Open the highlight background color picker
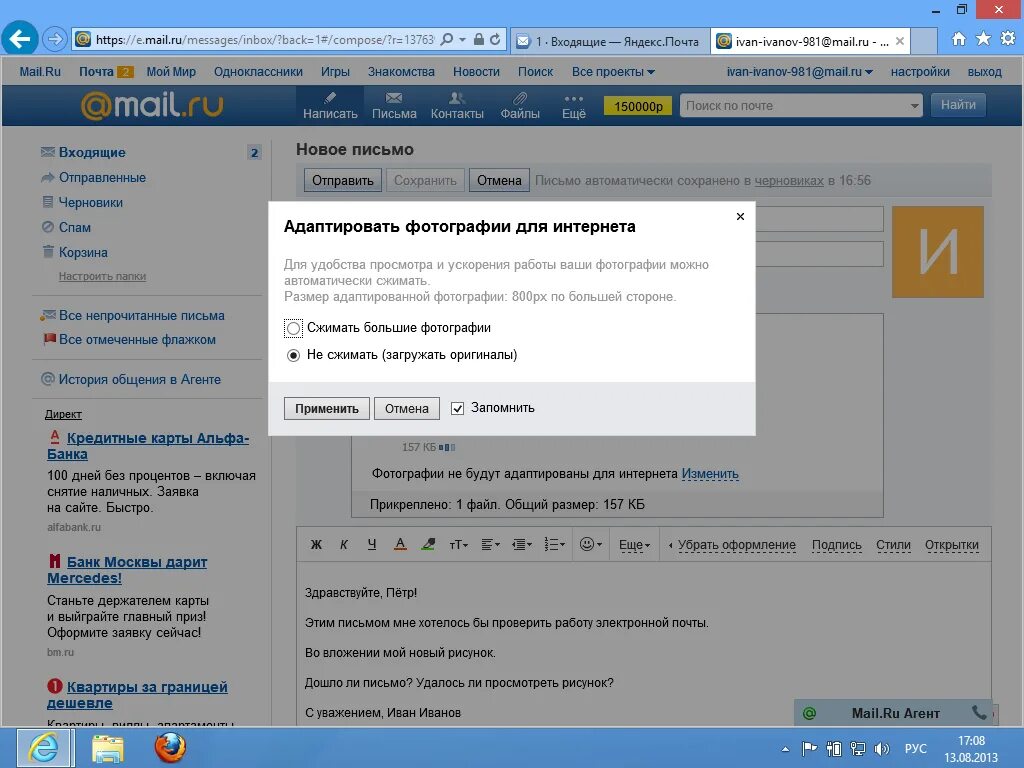Image resolution: width=1024 pixels, height=768 pixels. (428, 545)
